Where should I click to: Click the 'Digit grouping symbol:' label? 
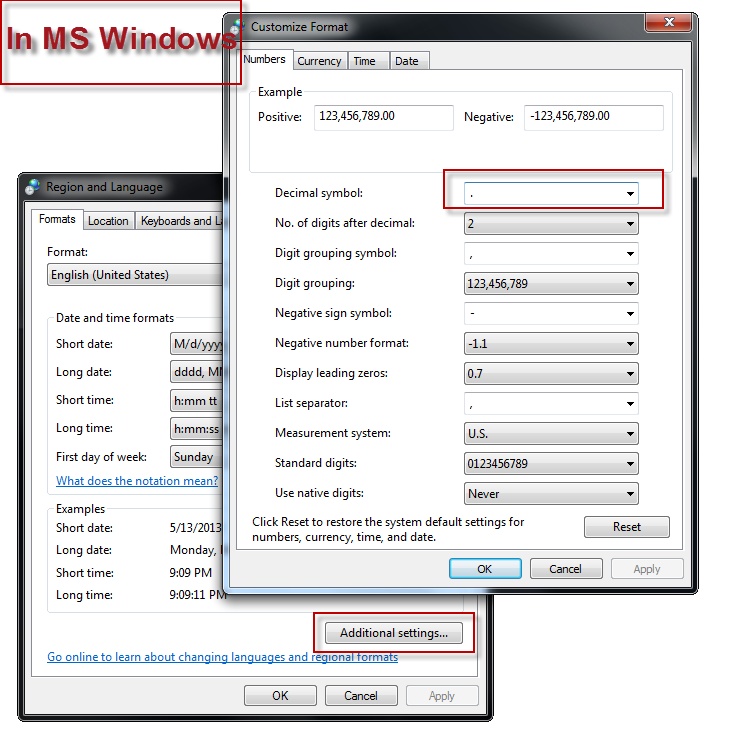[336, 253]
